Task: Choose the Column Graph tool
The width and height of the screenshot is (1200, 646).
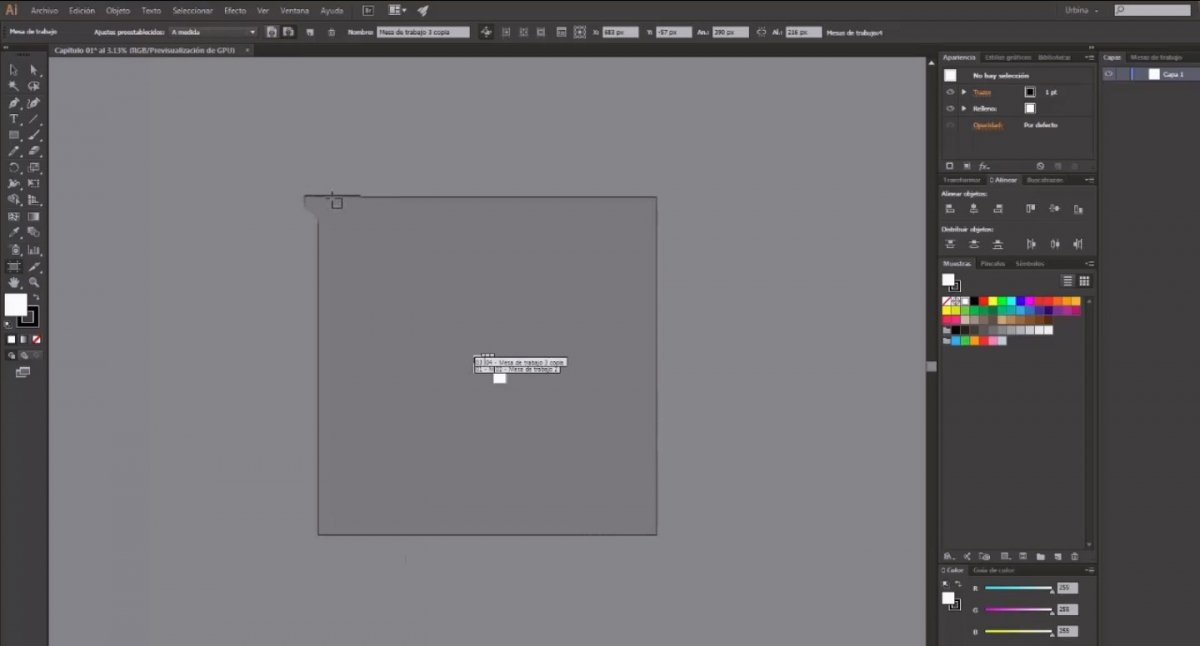Action: [34, 250]
